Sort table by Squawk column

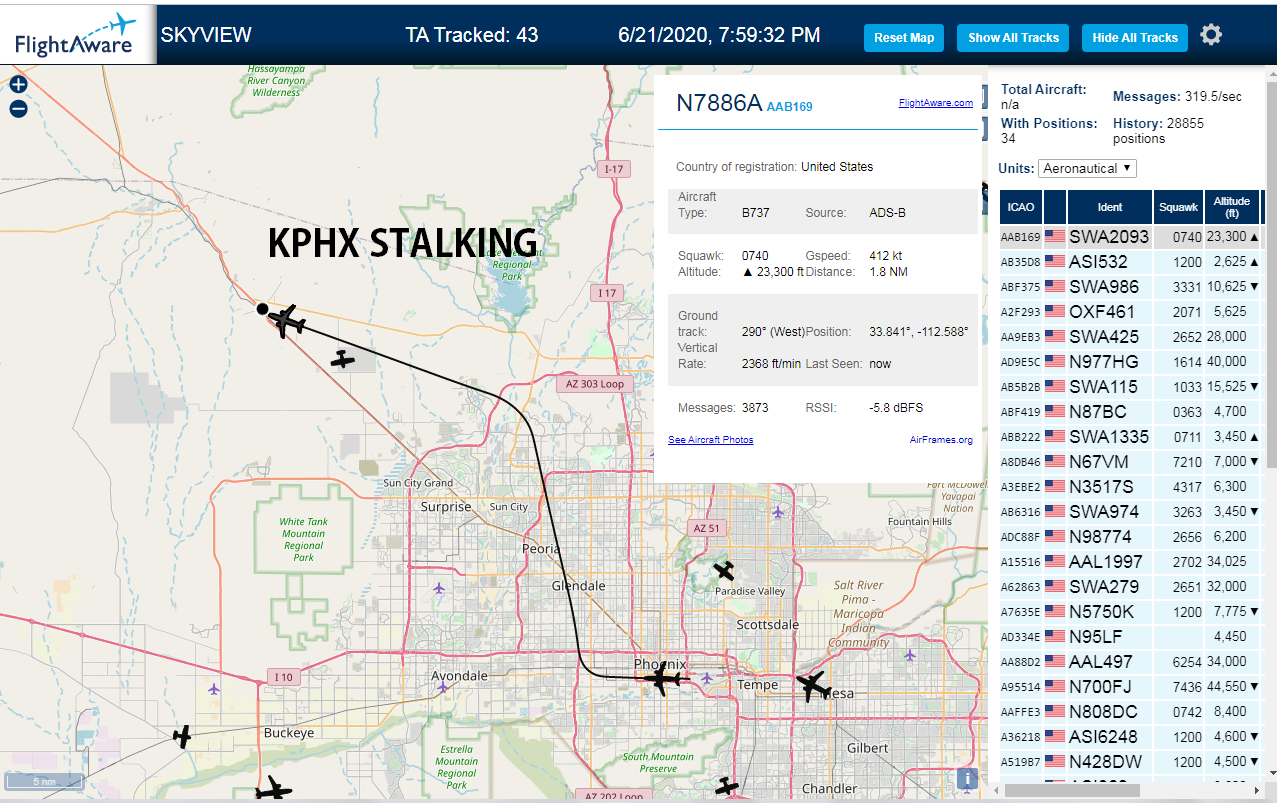(x=1178, y=207)
